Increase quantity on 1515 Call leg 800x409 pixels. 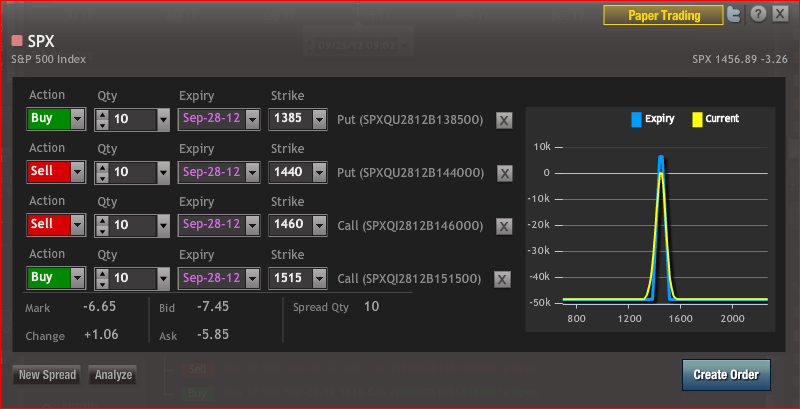coord(103,274)
